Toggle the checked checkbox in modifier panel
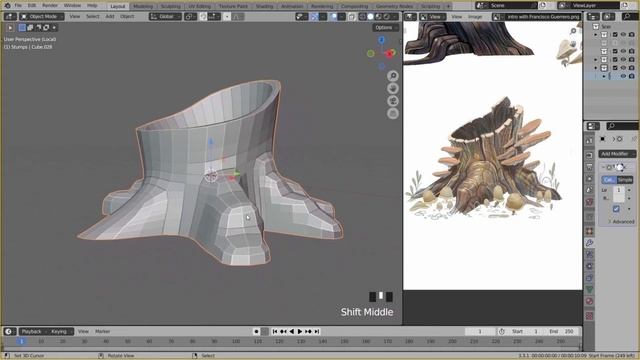The width and height of the screenshot is (640, 360). point(616,209)
